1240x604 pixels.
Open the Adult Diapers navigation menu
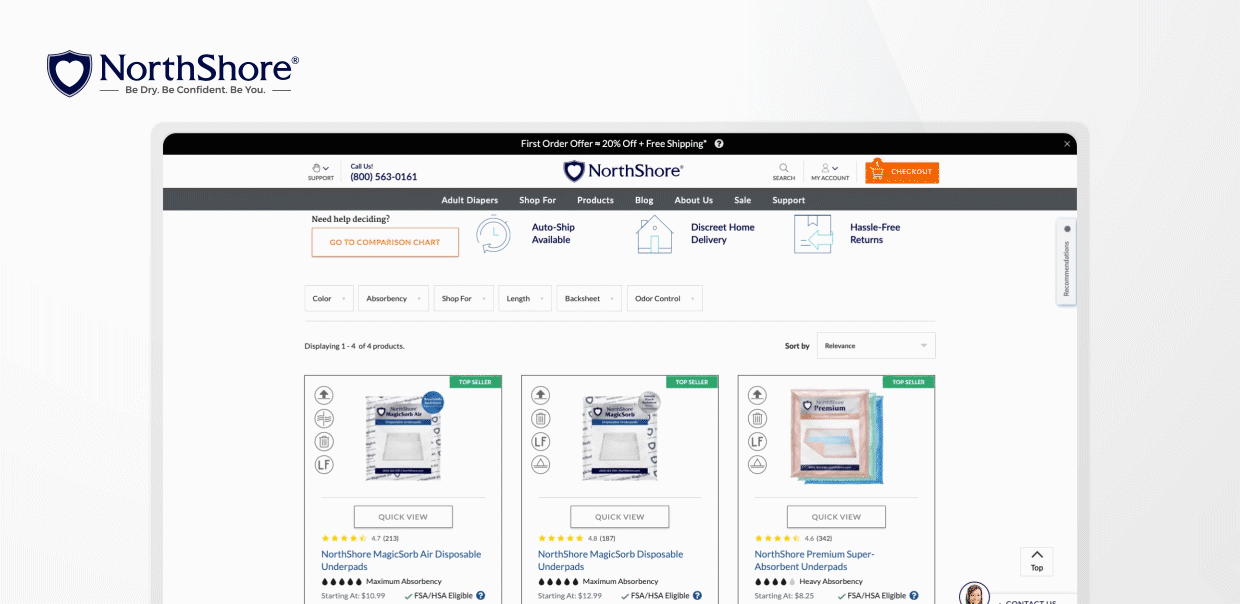[x=470, y=200]
